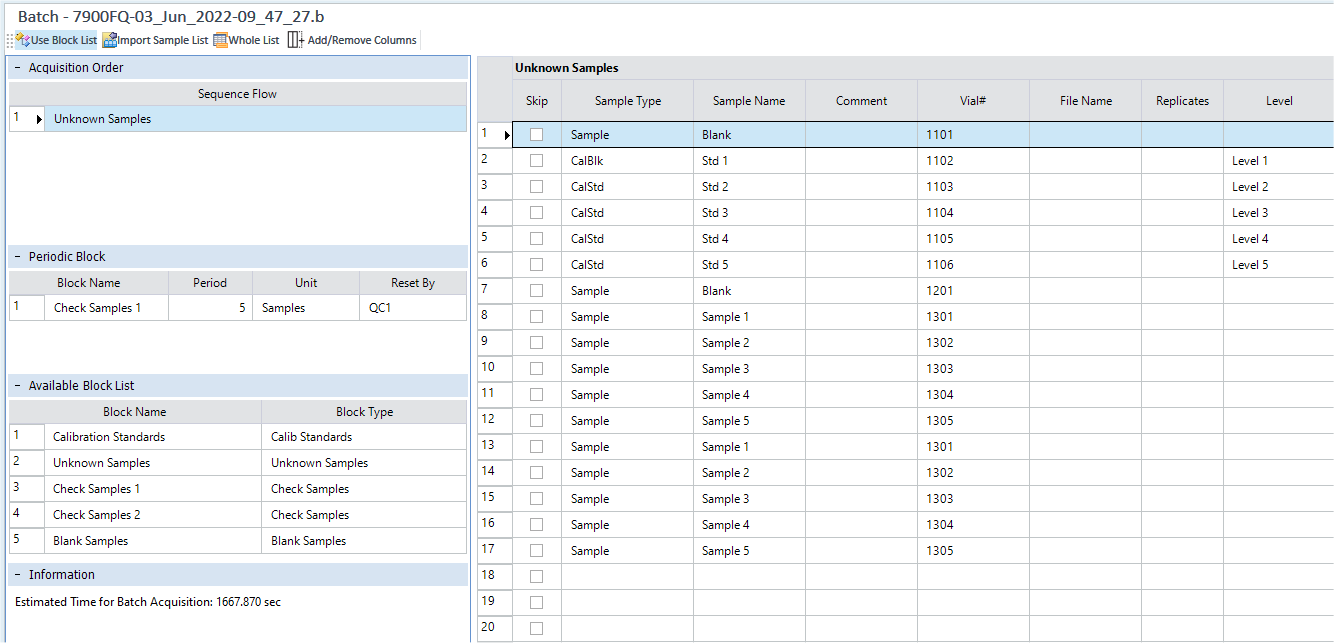Screen dimensions: 1334x643
Task: Click the Add/Remove Columns icon
Action: (295, 40)
